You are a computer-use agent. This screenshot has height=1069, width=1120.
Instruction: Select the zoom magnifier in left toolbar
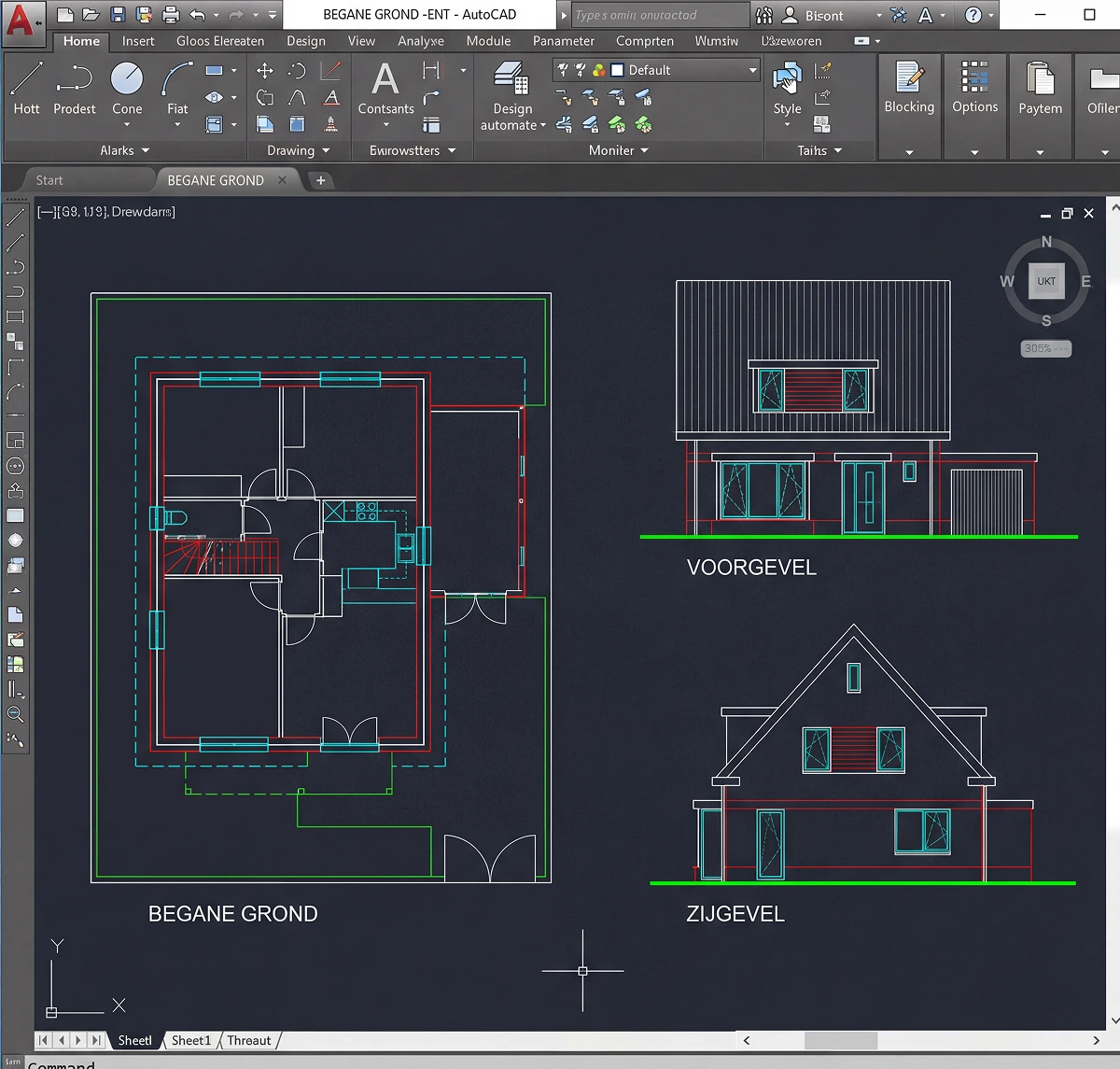click(x=15, y=714)
